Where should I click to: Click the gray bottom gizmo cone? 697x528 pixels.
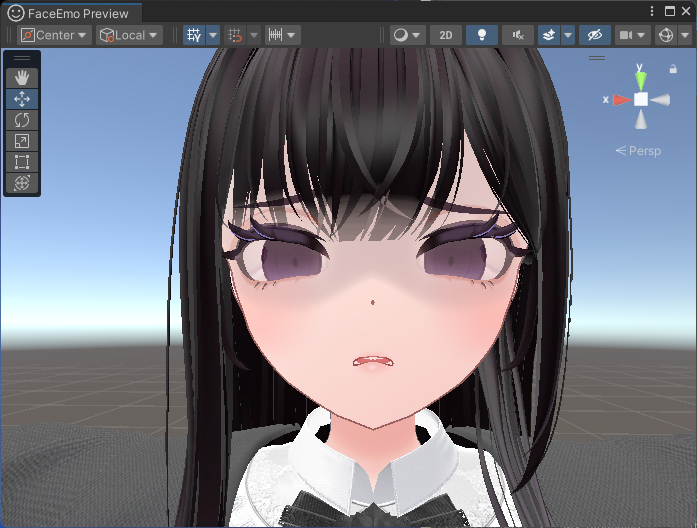point(641,120)
